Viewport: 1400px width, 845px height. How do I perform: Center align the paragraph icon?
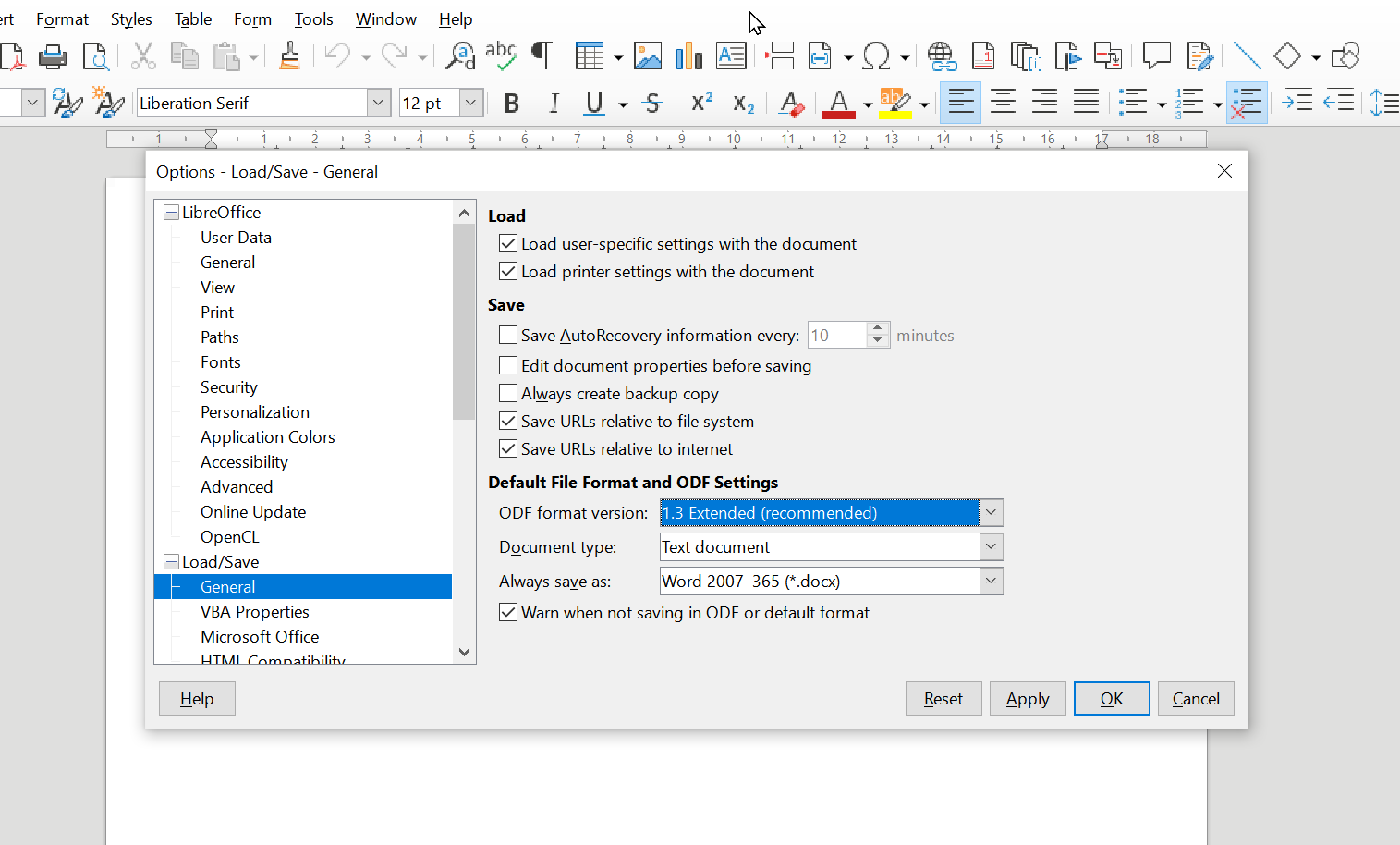pyautogui.click(x=1003, y=103)
